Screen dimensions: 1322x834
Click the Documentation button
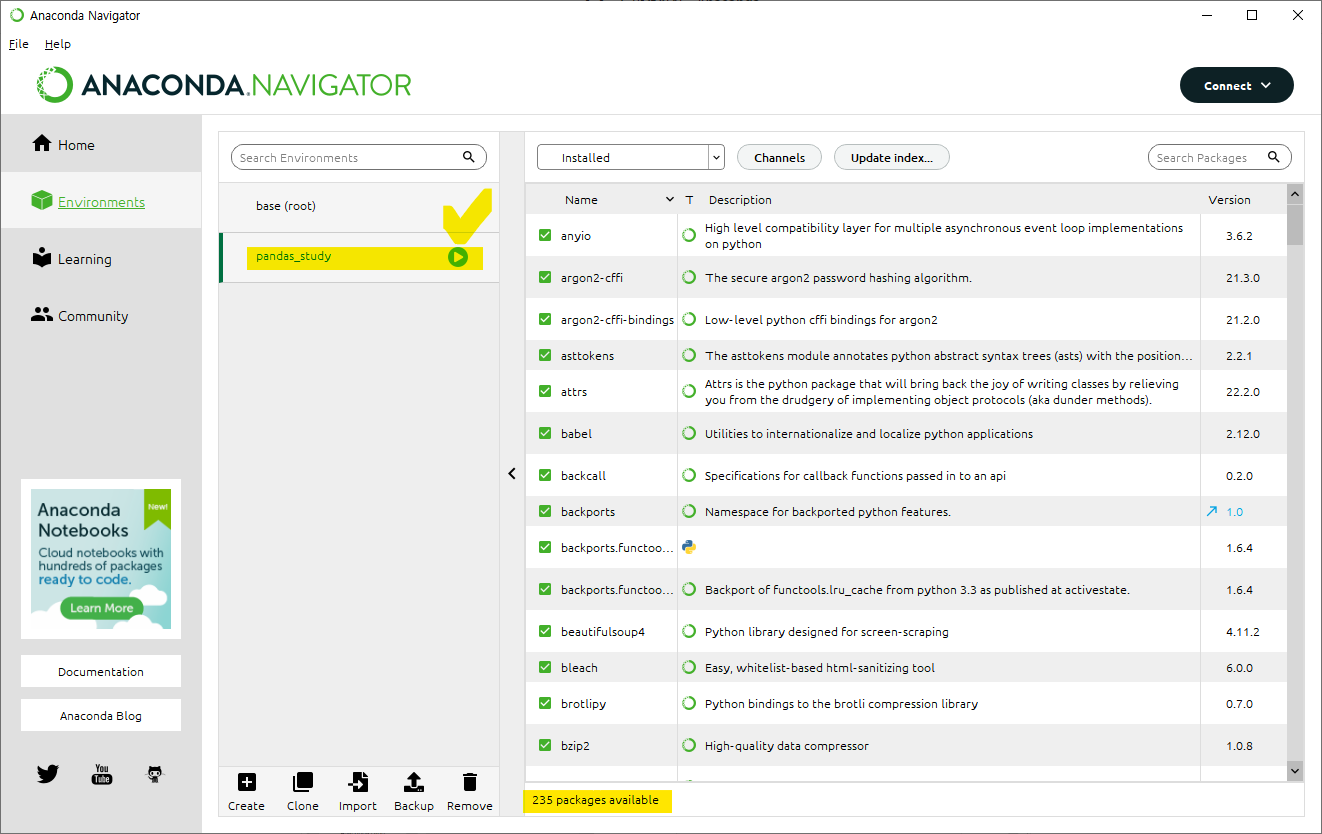point(101,671)
